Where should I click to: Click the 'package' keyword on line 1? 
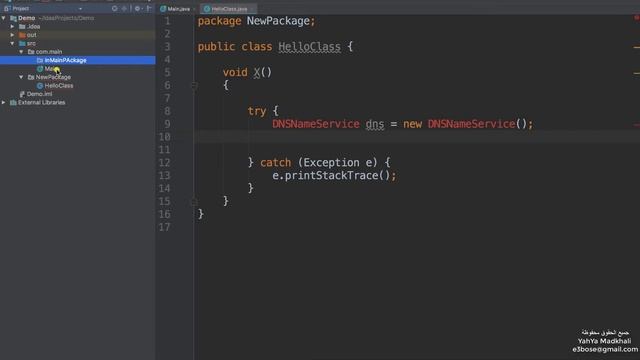(x=219, y=21)
